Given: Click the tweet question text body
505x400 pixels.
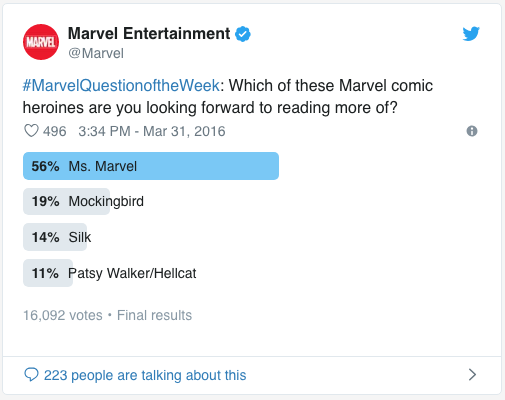Looking at the screenshot, I should (228, 97).
